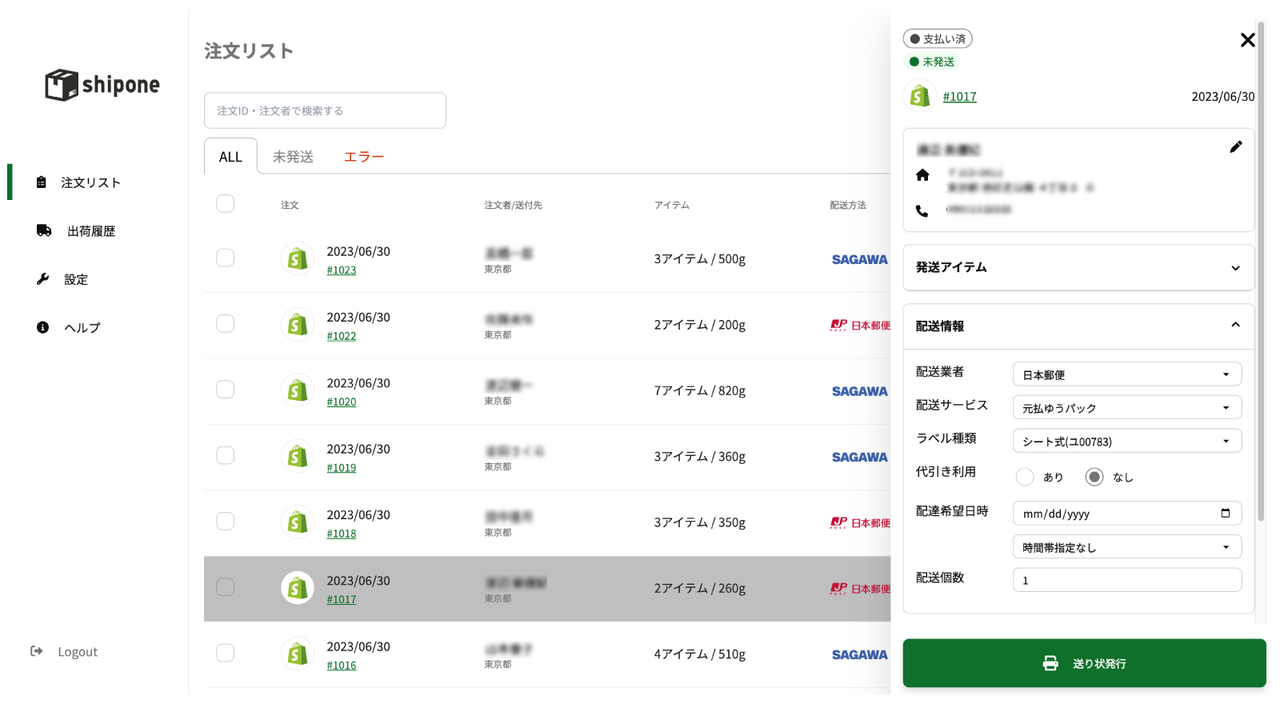Open the 配送業者 dropdown
Viewport: 1280px width, 720px height.
click(x=1127, y=374)
